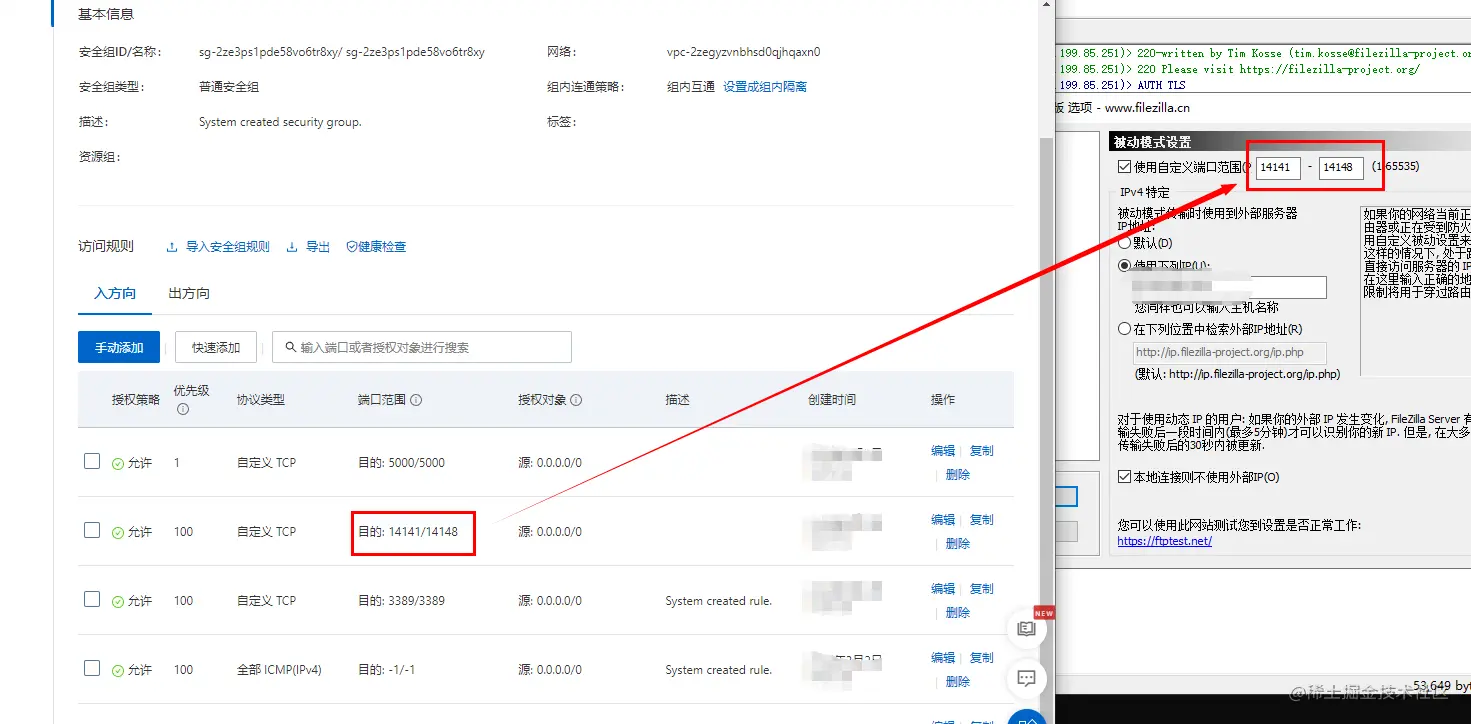1471x724 pixels.
Task: Switch to the 出方向 tab
Action: [189, 294]
